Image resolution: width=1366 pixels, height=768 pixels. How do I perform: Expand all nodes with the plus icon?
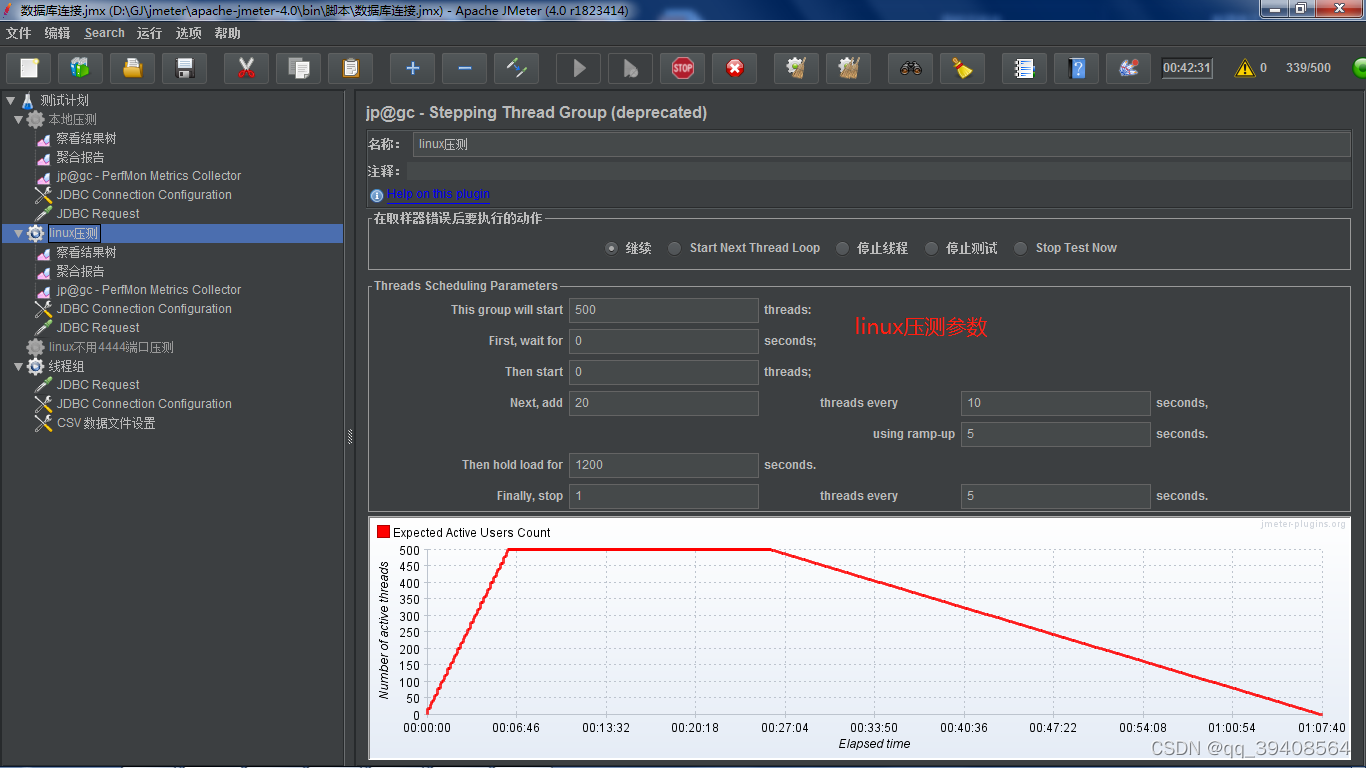coord(412,68)
